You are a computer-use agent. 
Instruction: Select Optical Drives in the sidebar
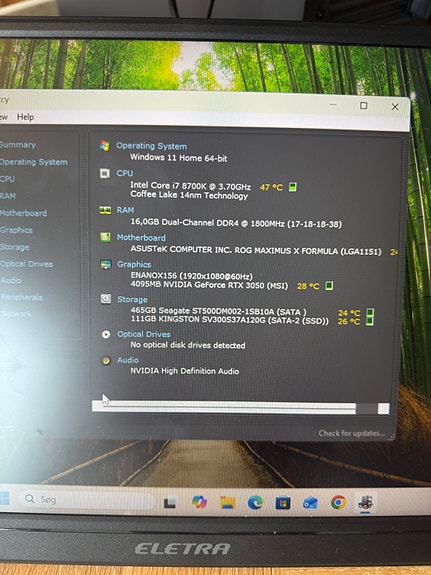click(26, 264)
